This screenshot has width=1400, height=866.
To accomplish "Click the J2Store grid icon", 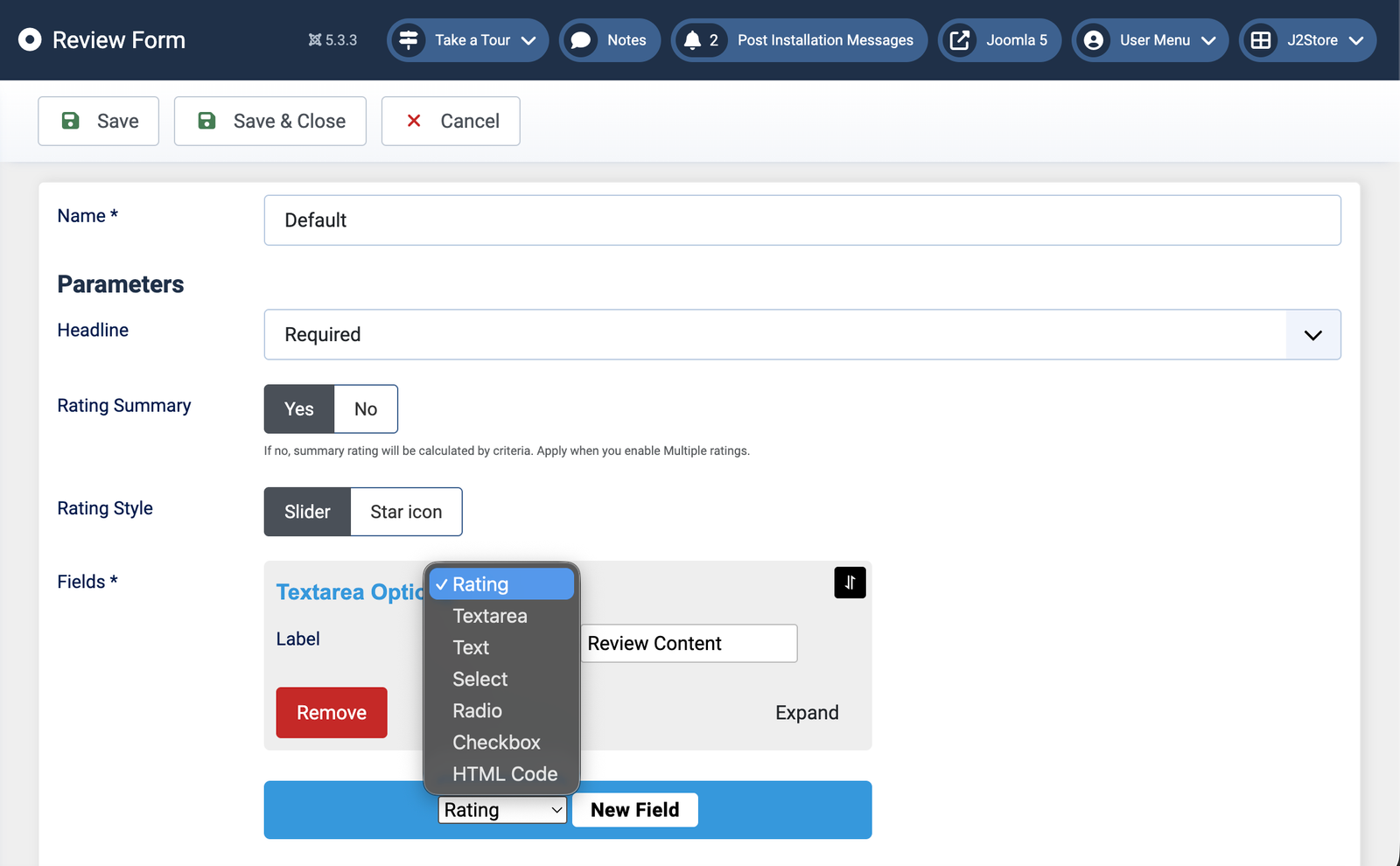I will [x=1260, y=40].
